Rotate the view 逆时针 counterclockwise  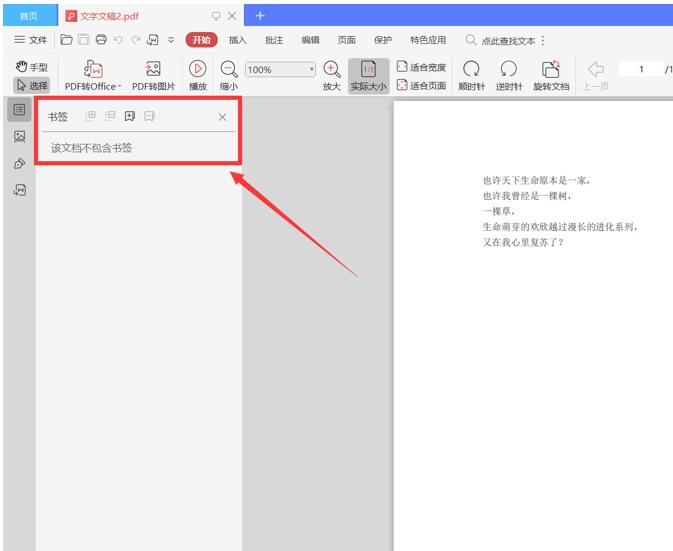[509, 76]
